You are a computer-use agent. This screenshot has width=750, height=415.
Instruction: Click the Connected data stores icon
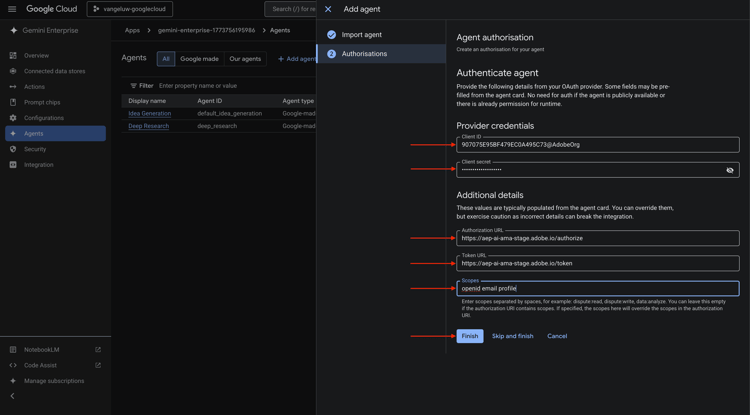click(13, 71)
